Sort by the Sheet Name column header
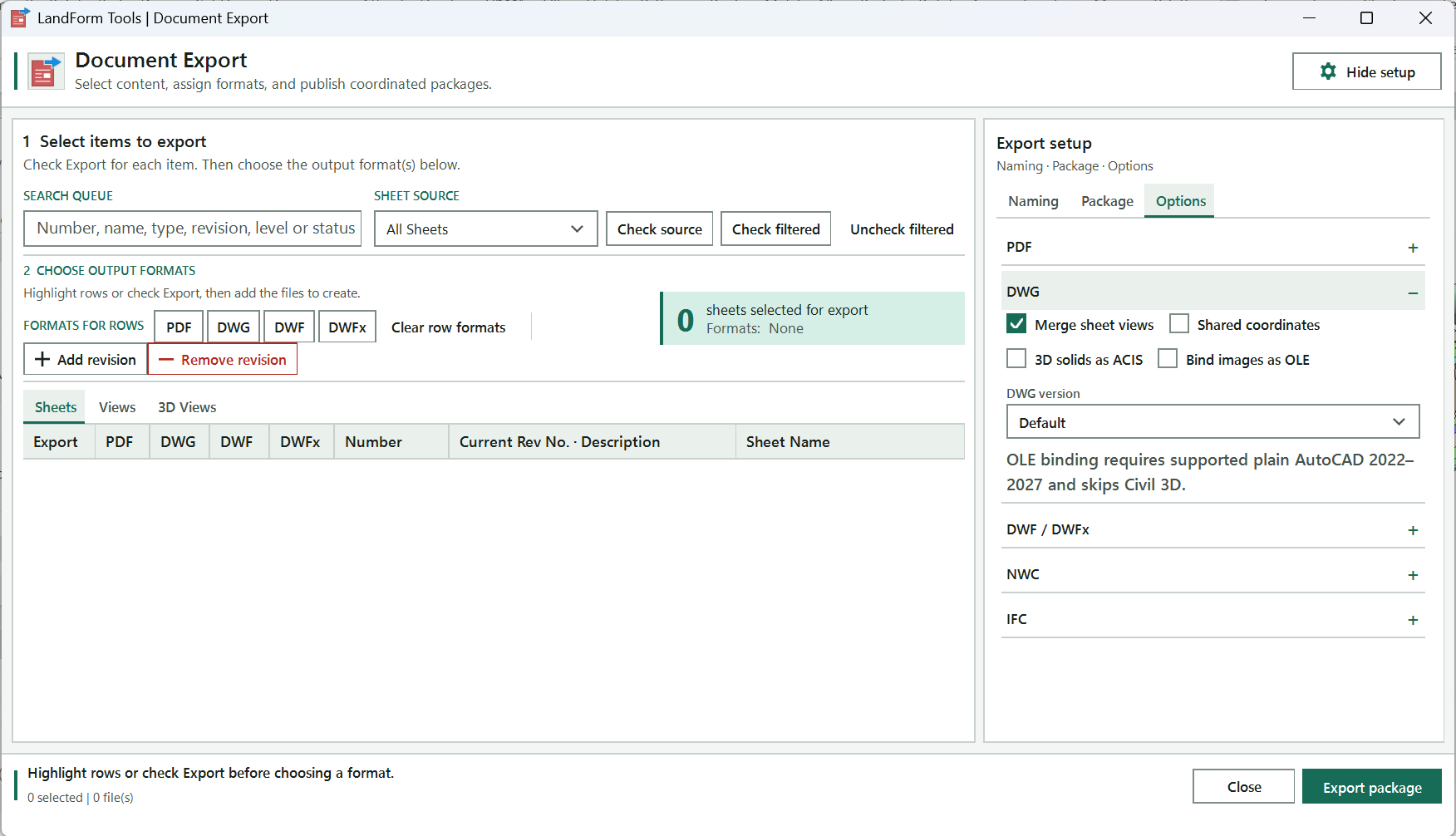This screenshot has height=836, width=1456. click(850, 441)
